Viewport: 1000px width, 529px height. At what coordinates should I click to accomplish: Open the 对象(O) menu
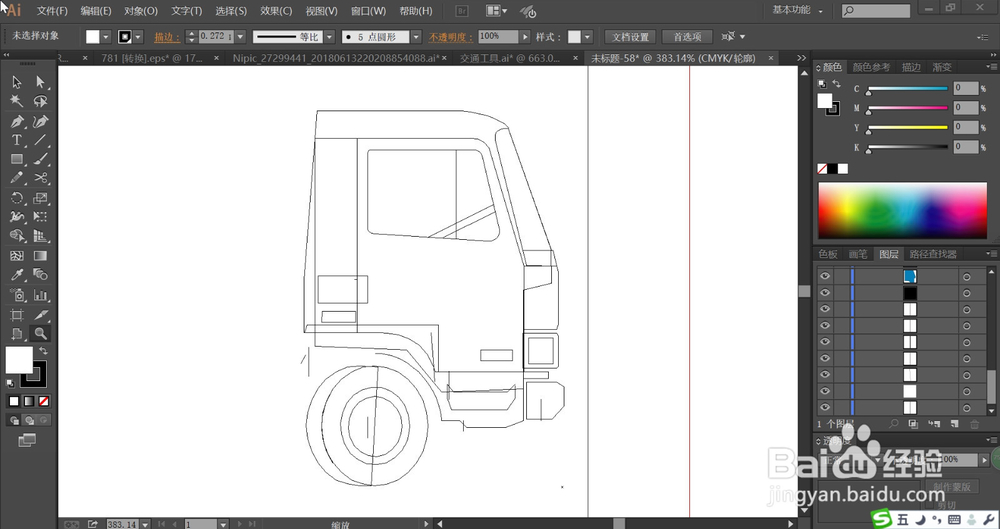click(x=141, y=11)
